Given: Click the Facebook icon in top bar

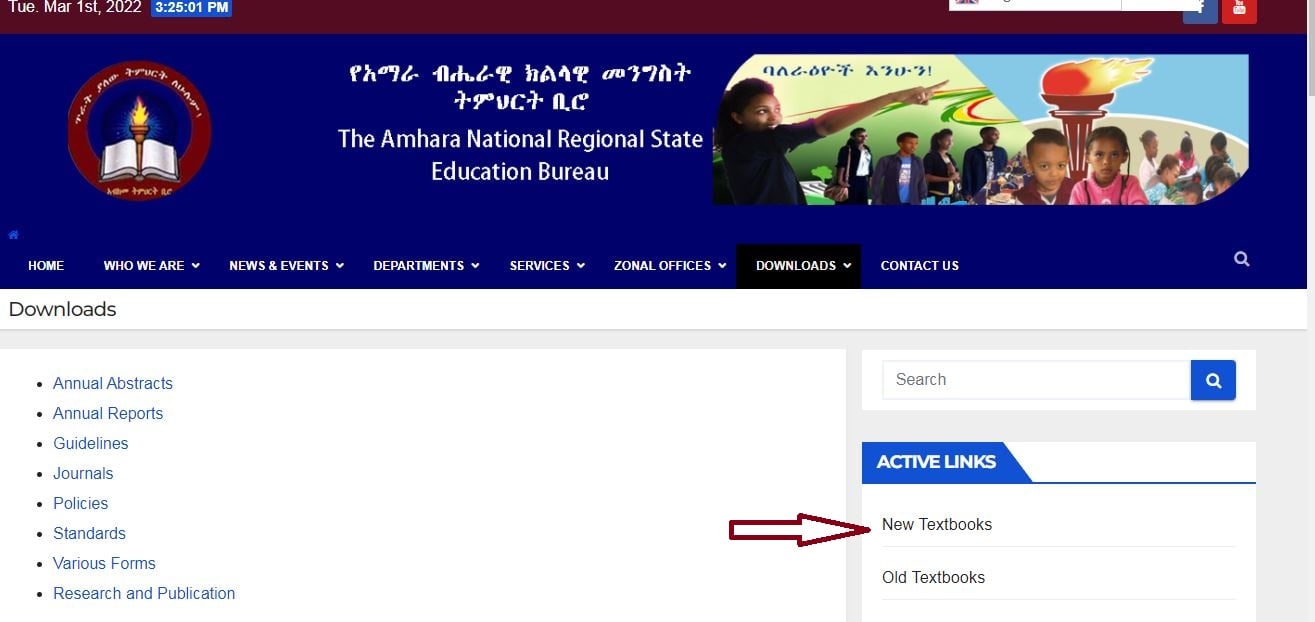Looking at the screenshot, I should [1200, 10].
